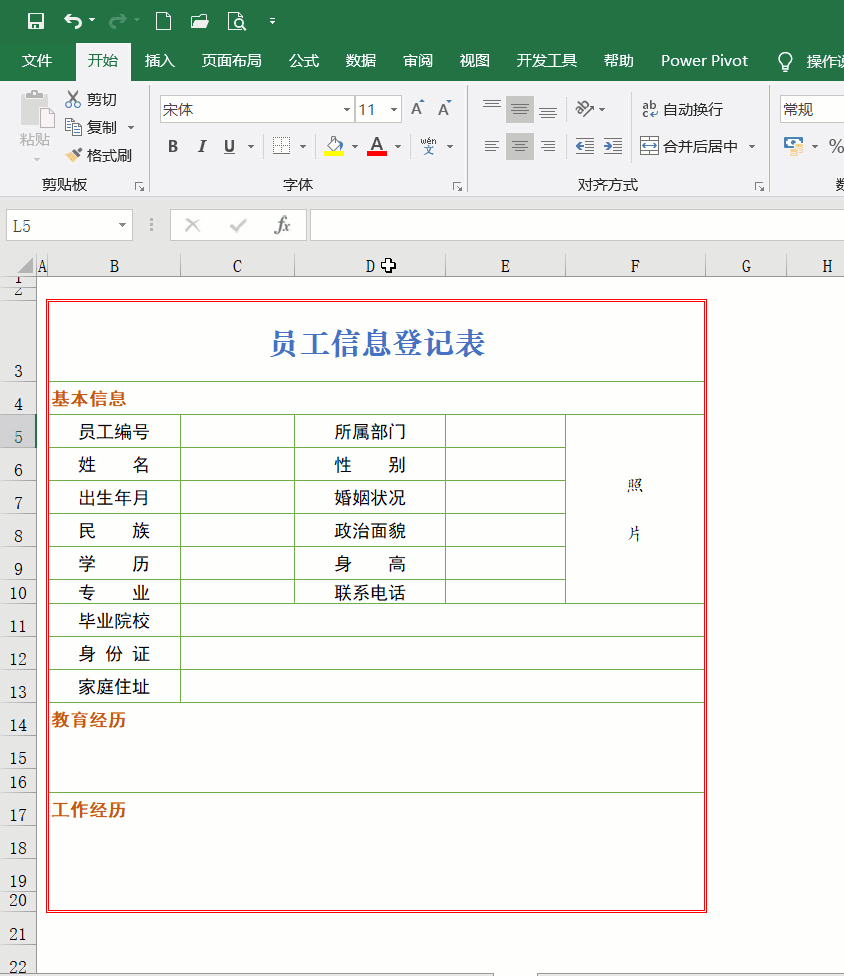Screen dimensions: 844x976
Task: Open the font name 宋体 combo box
Action: pyautogui.click(x=257, y=110)
